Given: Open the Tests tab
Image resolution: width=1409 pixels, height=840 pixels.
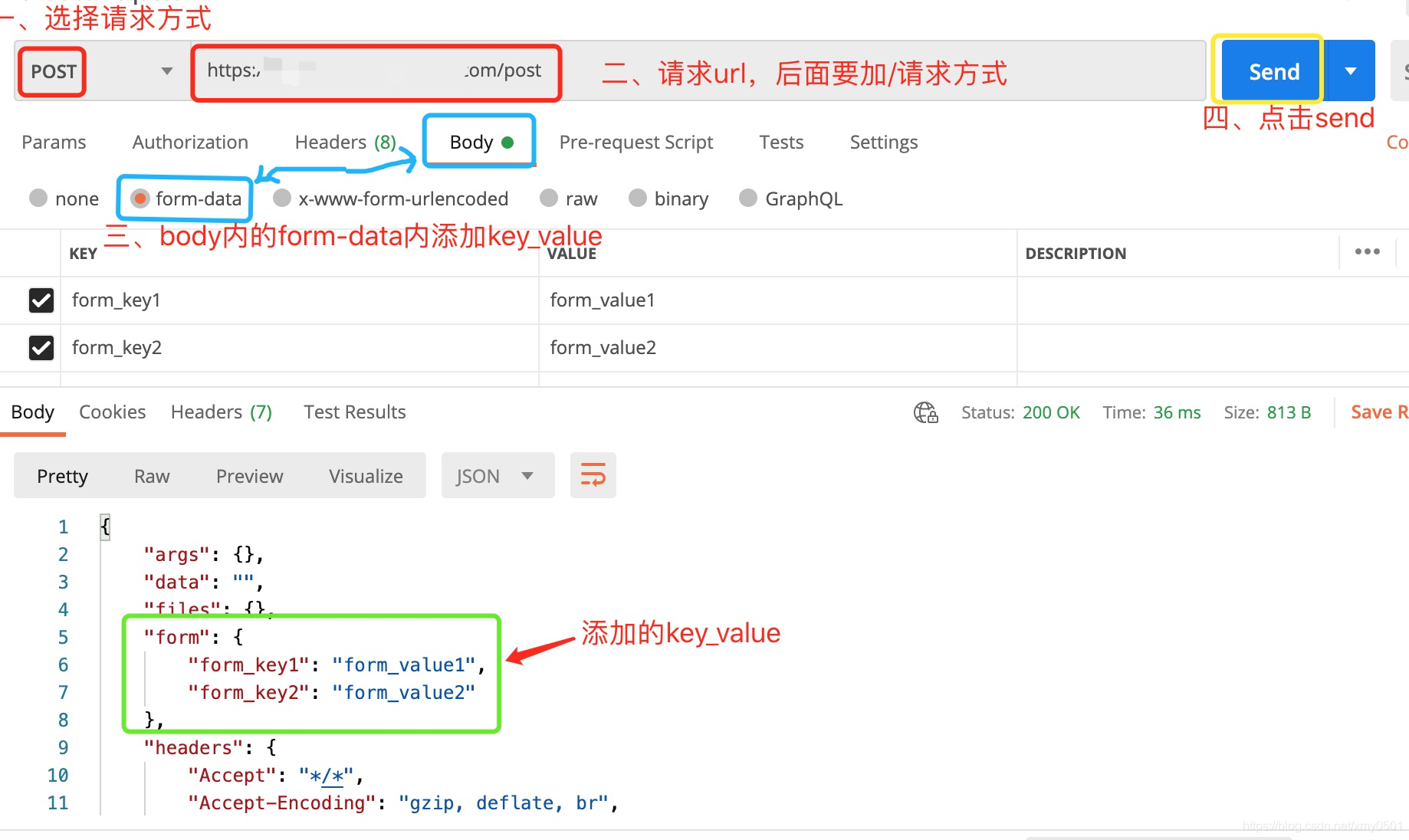Looking at the screenshot, I should (781, 142).
